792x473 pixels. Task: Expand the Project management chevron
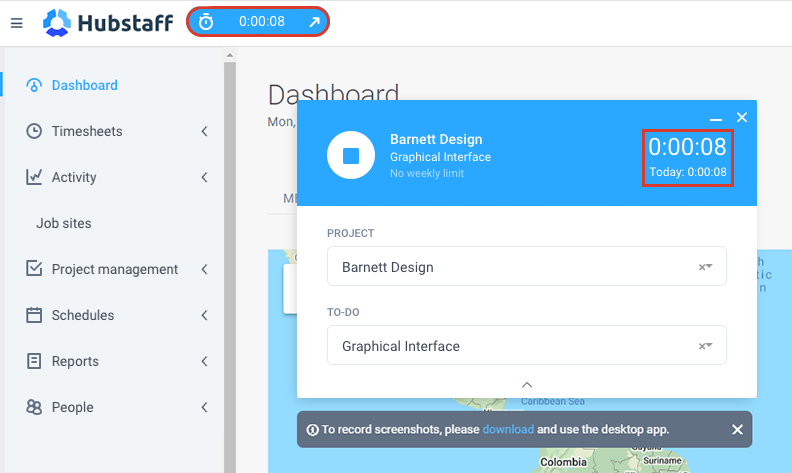click(204, 269)
